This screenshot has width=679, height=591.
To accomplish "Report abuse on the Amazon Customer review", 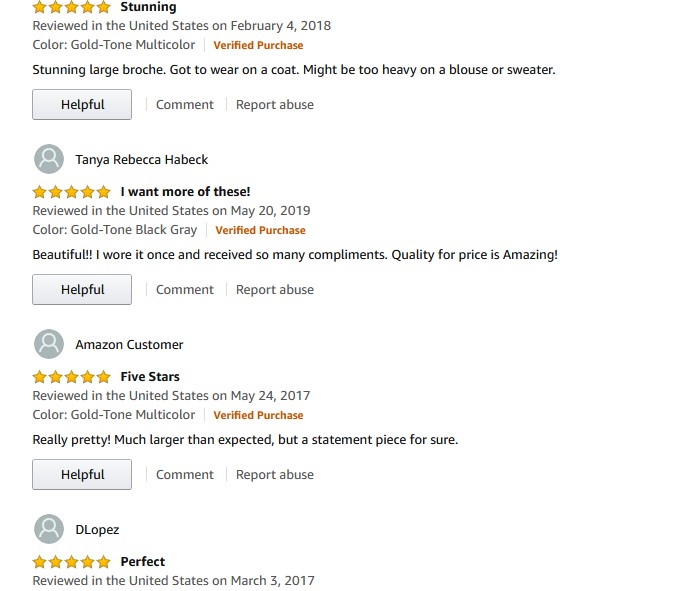I will click(x=275, y=475).
